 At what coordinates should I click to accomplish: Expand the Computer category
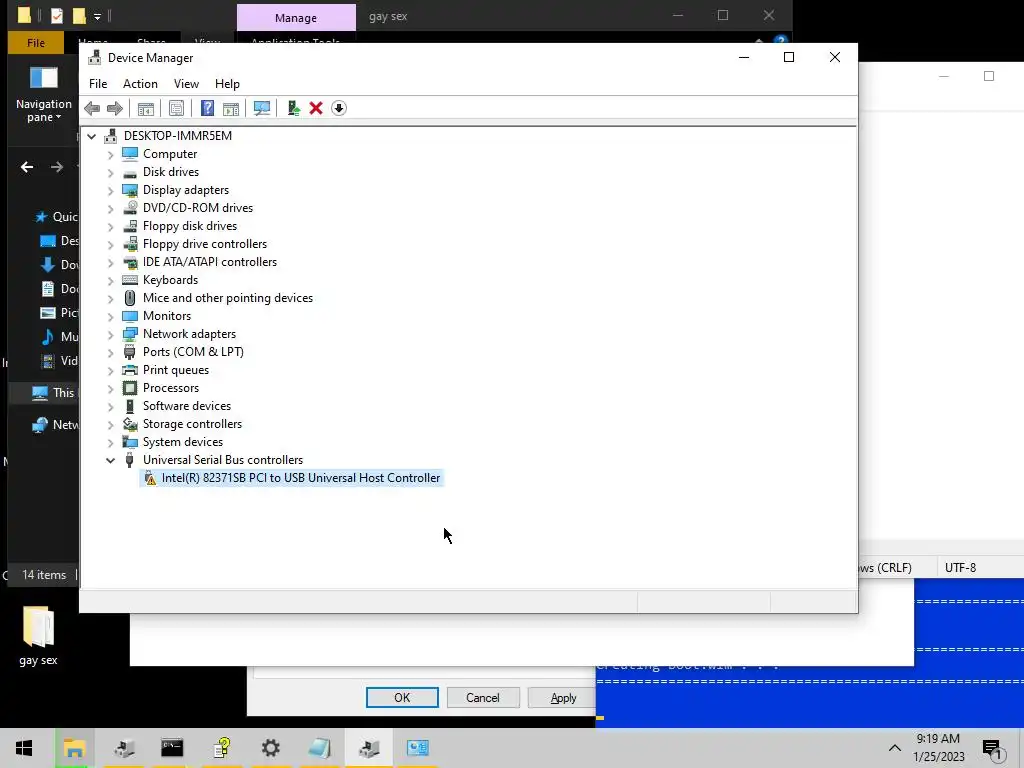point(110,155)
